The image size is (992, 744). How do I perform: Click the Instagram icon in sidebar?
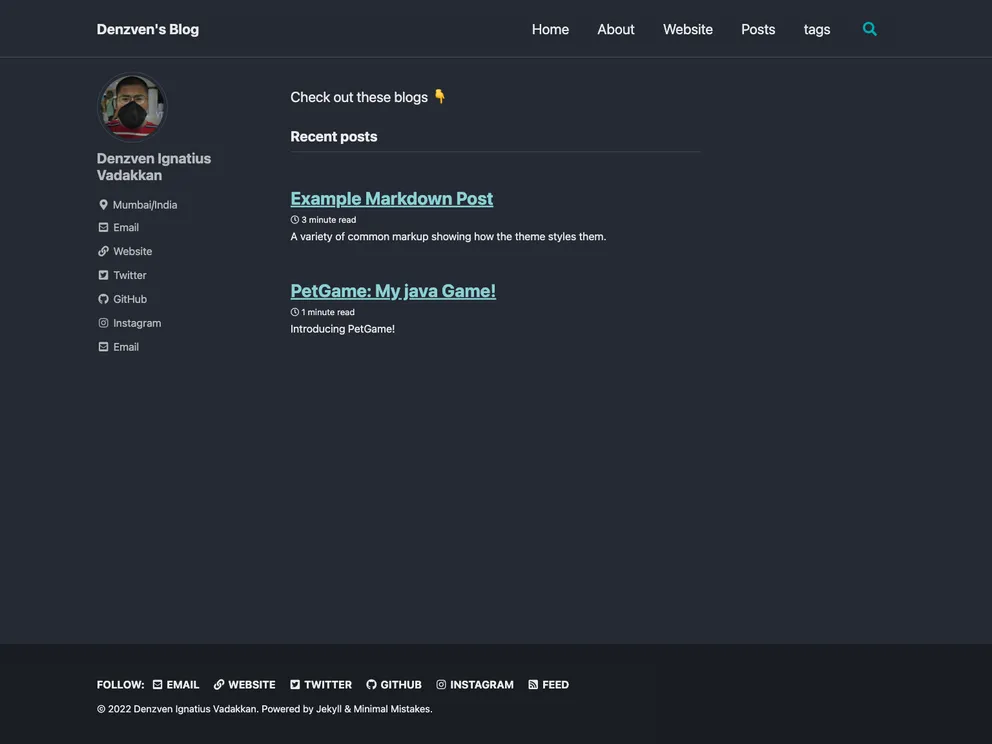point(103,323)
